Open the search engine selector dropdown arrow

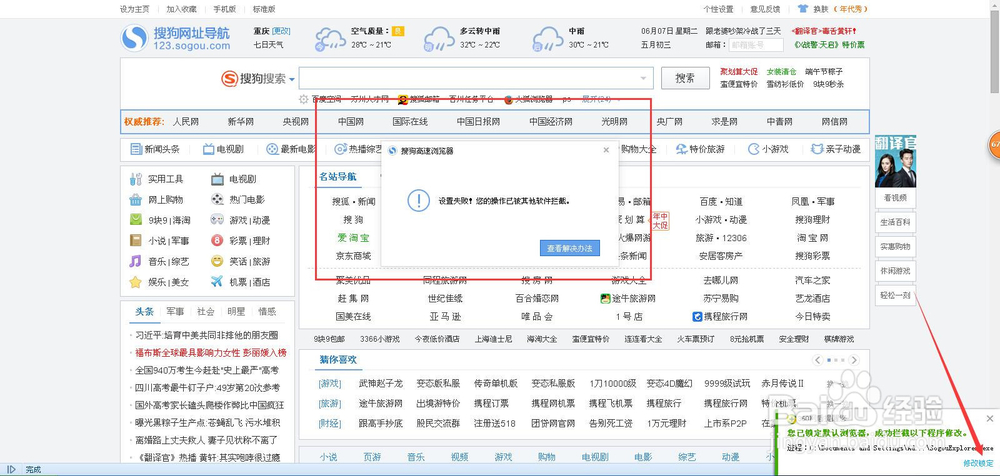pyautogui.click(x=292, y=80)
